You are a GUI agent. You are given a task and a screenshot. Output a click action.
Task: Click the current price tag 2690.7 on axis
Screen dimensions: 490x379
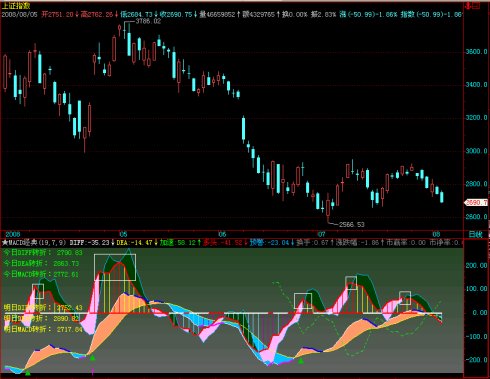(476, 202)
